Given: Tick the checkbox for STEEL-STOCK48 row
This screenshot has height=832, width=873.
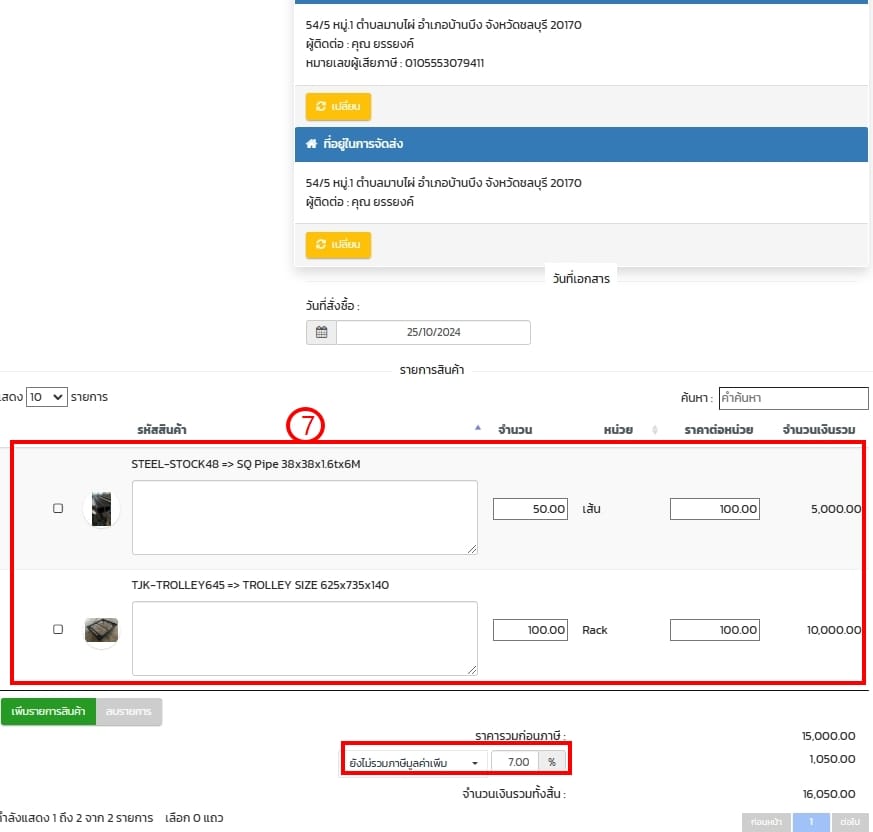Looking at the screenshot, I should (58, 509).
